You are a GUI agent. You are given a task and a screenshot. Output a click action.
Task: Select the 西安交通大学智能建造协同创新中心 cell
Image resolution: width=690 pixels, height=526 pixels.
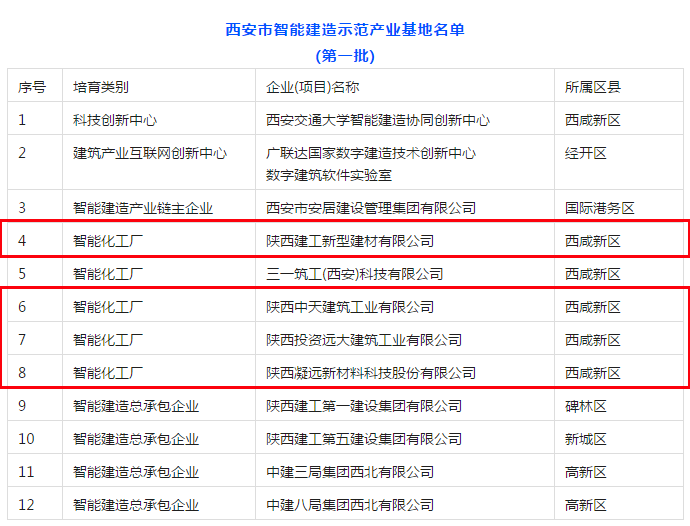click(378, 120)
